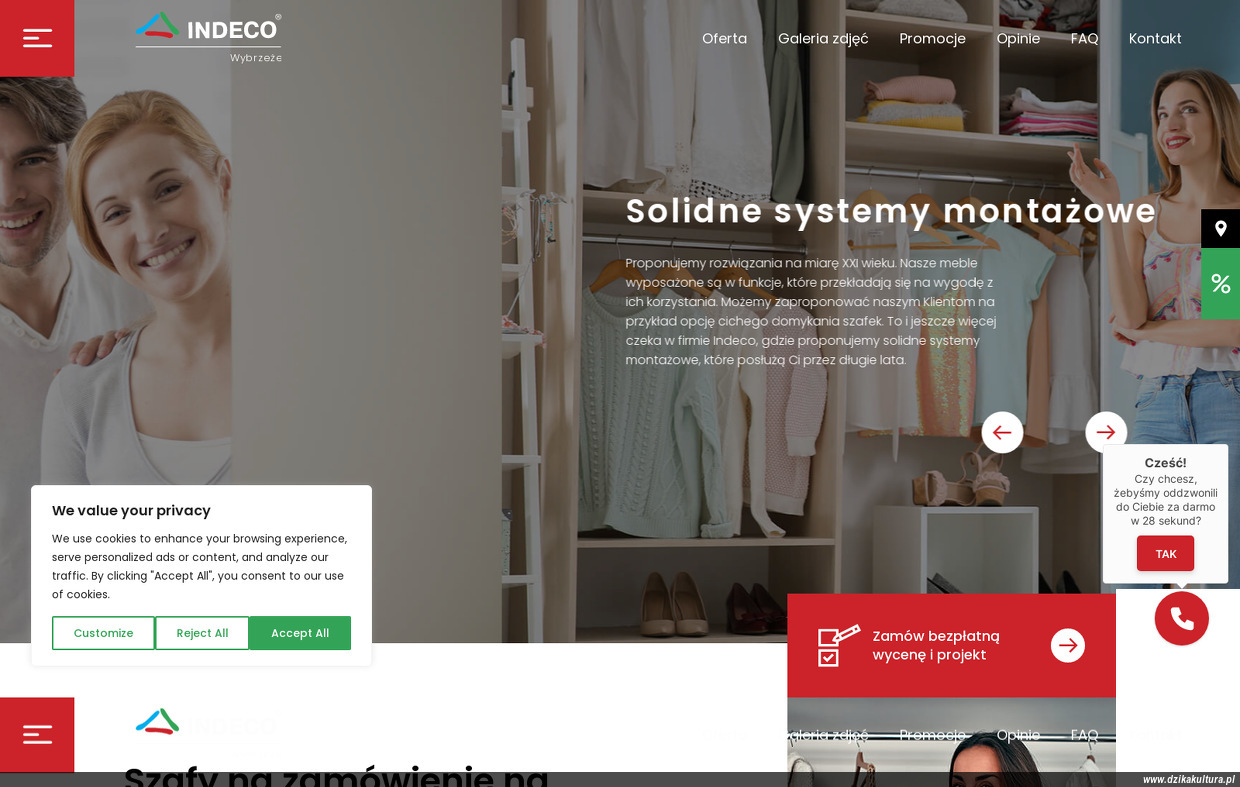Screen dimensions: 1240x787
Task: Open the FAQ navigation link
Action: [x=1084, y=38]
